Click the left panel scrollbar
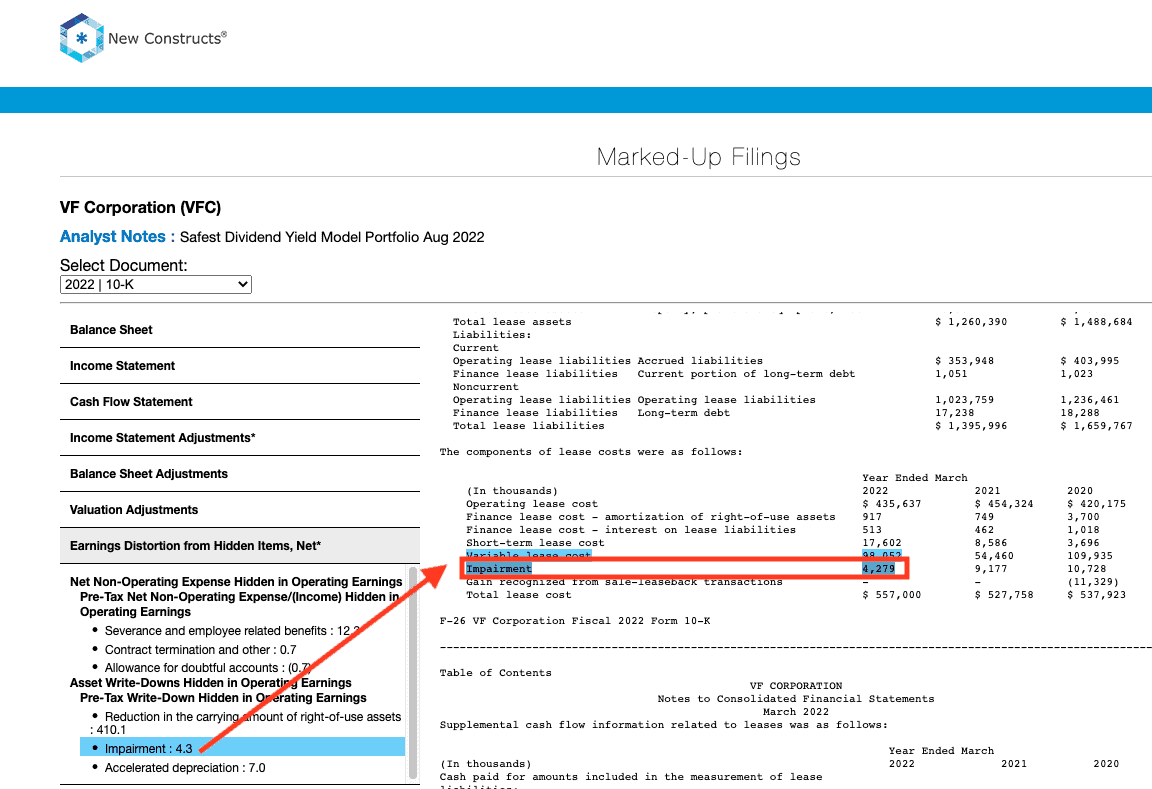 [x=412, y=672]
